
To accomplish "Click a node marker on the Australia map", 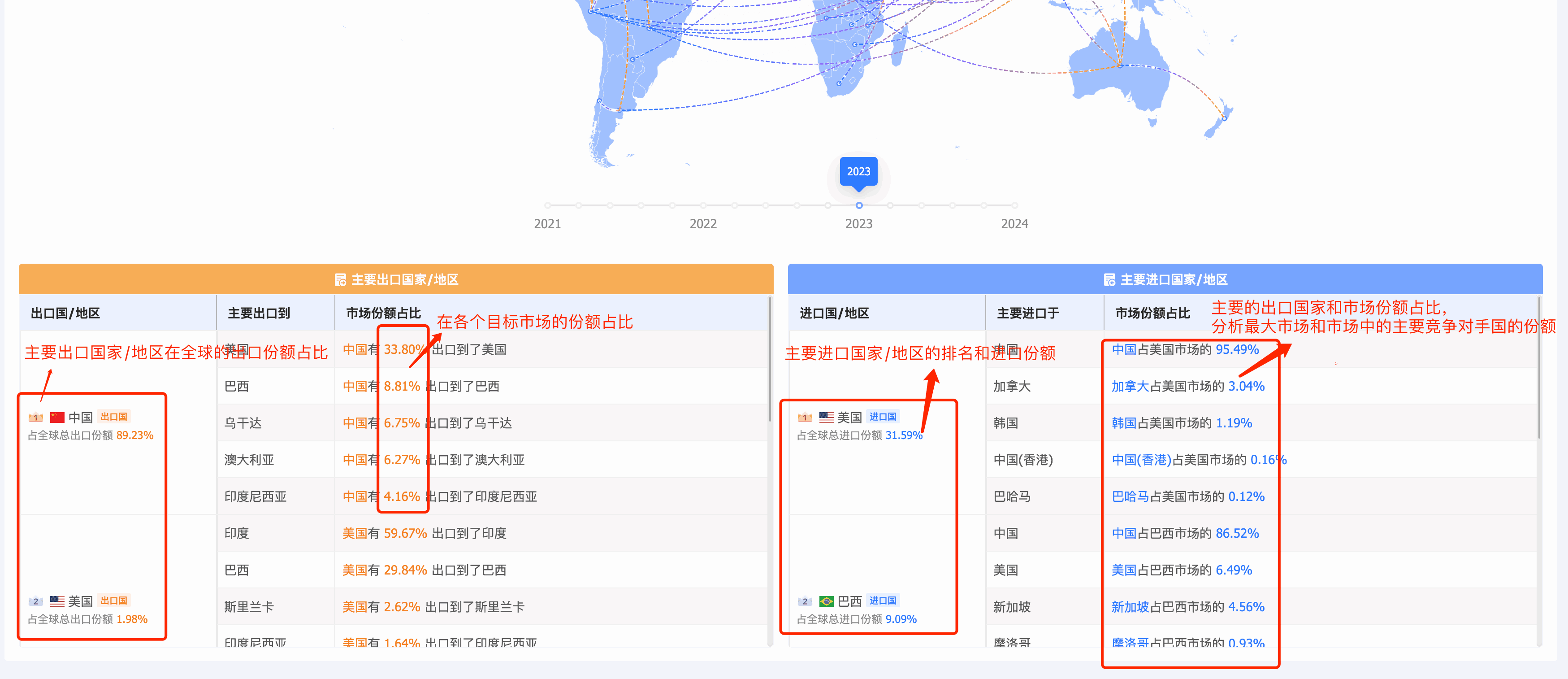I will pos(1120,66).
